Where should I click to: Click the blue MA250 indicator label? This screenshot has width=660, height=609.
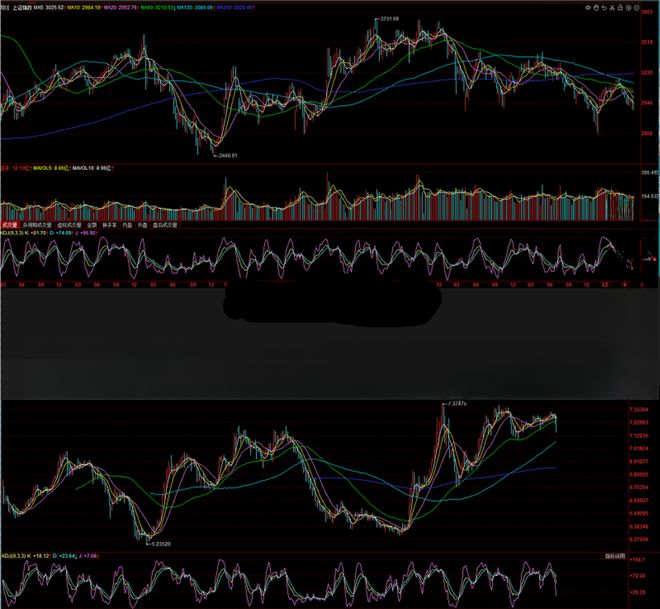coord(235,8)
